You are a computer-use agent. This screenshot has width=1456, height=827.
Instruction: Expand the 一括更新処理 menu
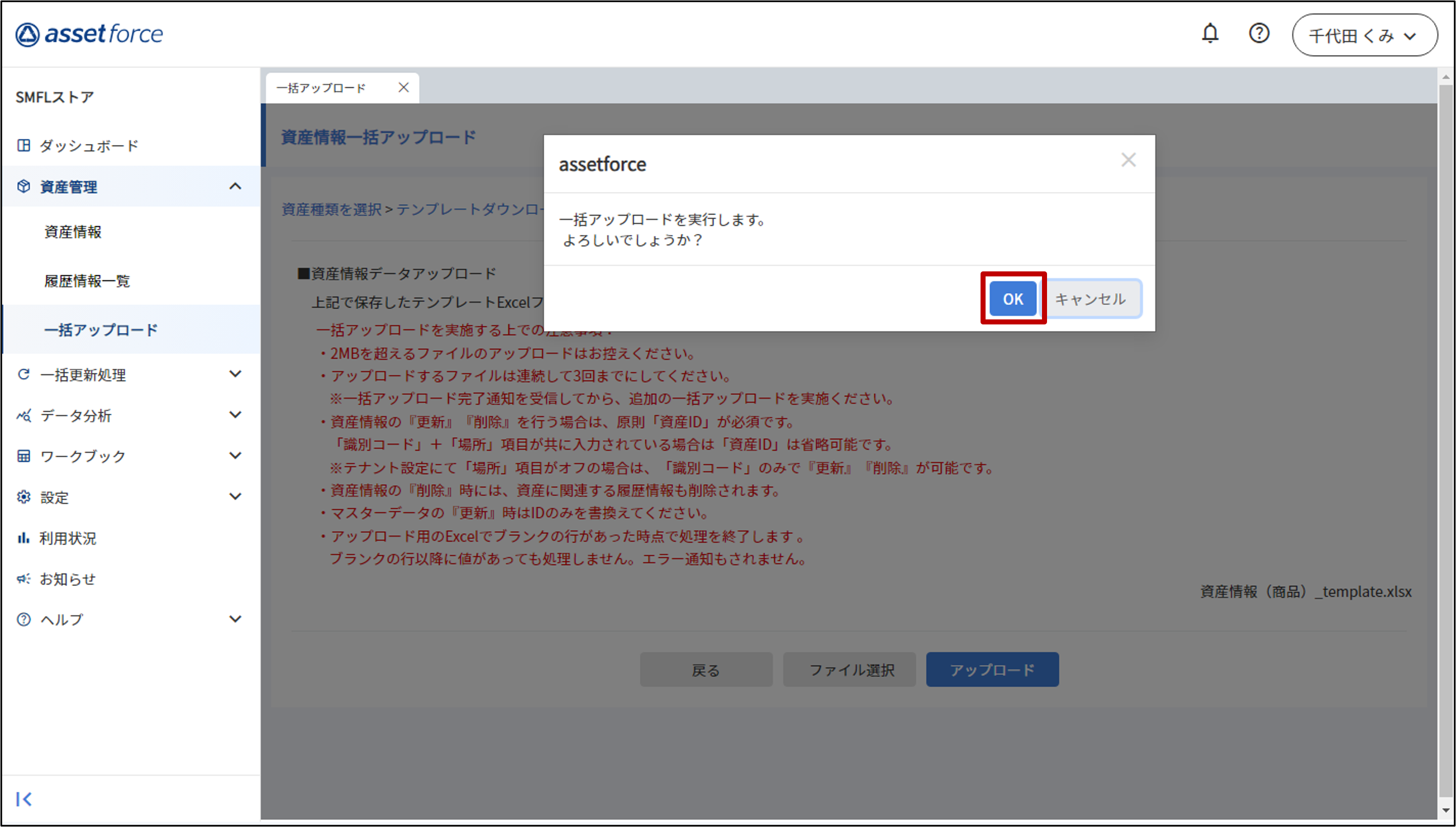[x=235, y=374]
